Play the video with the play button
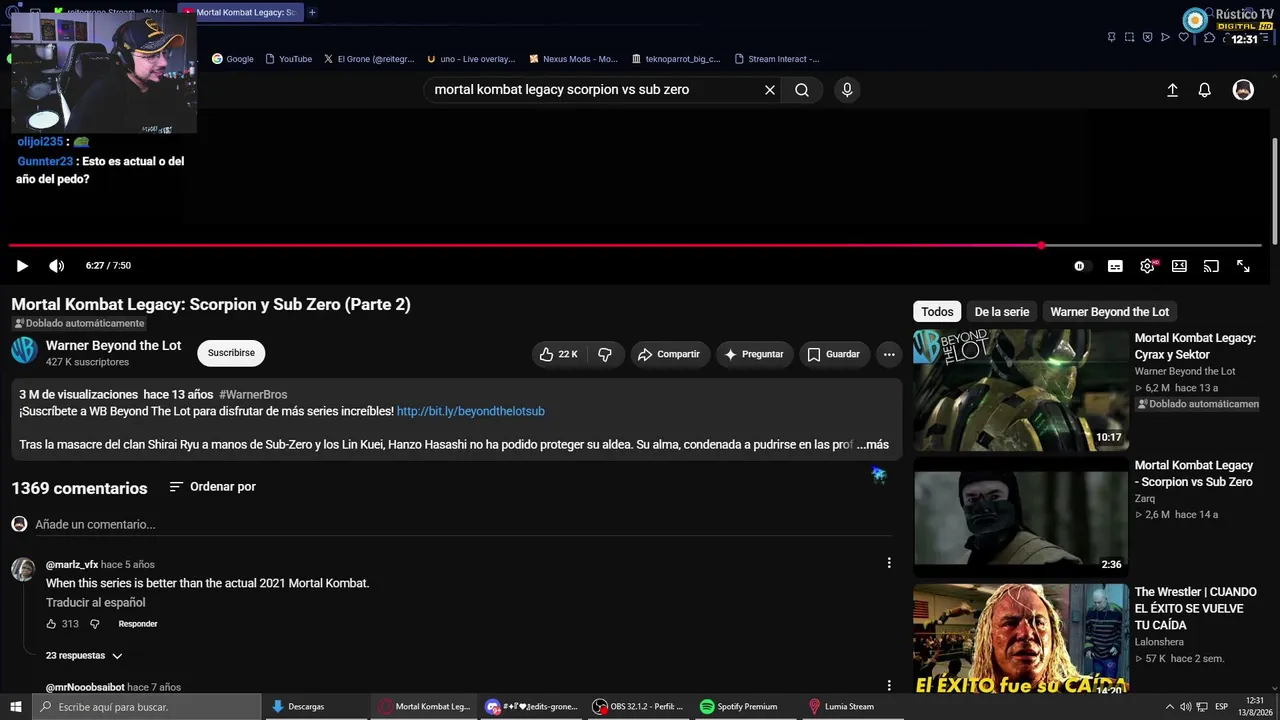The image size is (1280, 720). (x=22, y=266)
